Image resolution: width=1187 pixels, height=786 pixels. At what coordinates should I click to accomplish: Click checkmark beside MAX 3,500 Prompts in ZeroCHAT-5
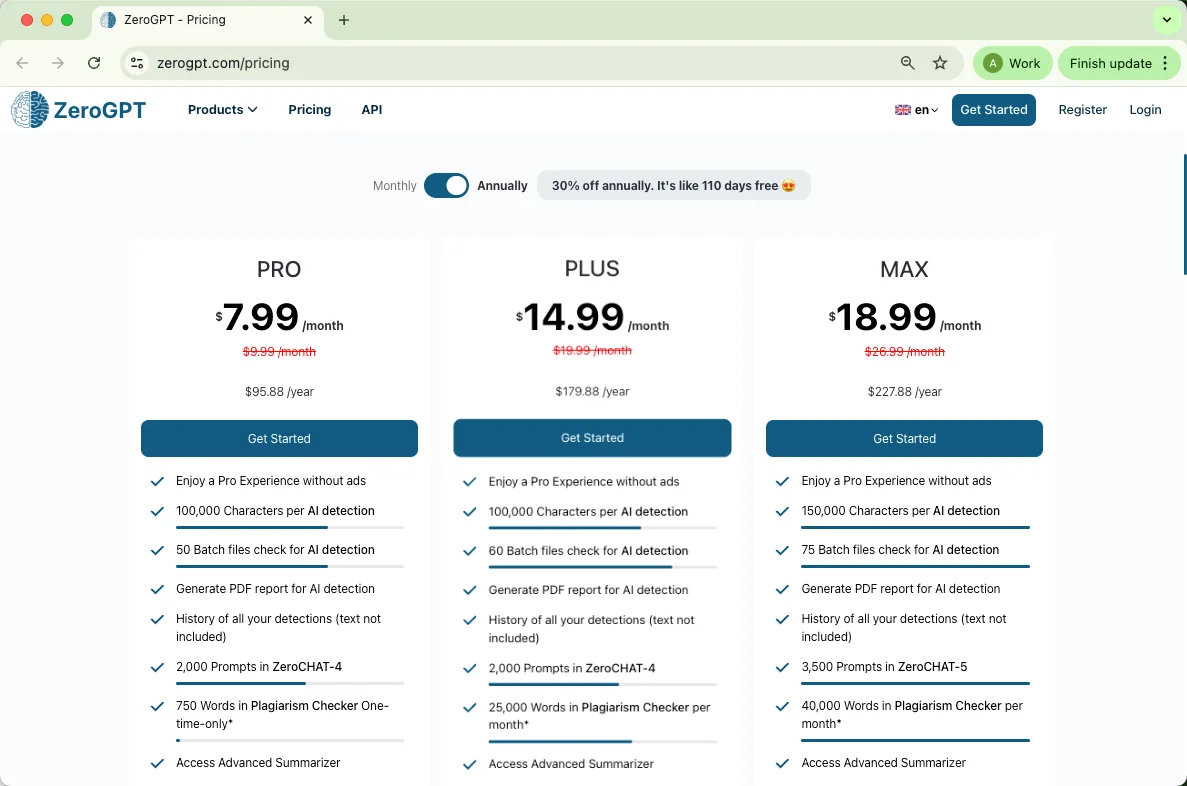coord(782,667)
